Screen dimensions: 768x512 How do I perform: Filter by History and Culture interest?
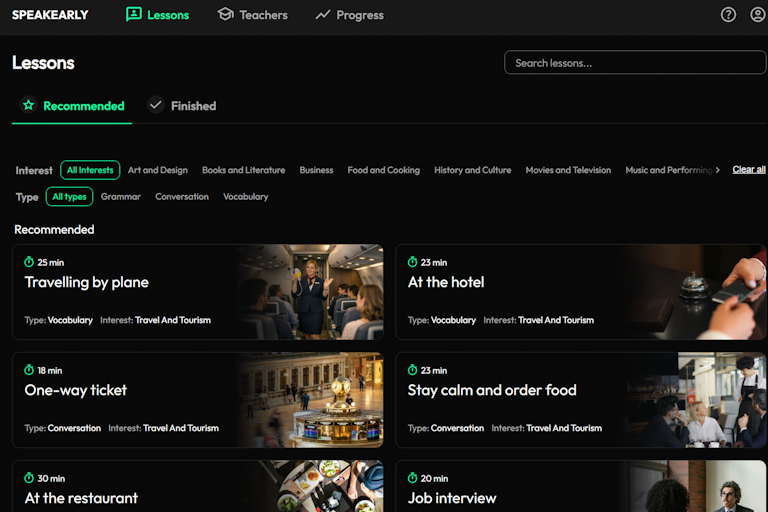point(473,170)
